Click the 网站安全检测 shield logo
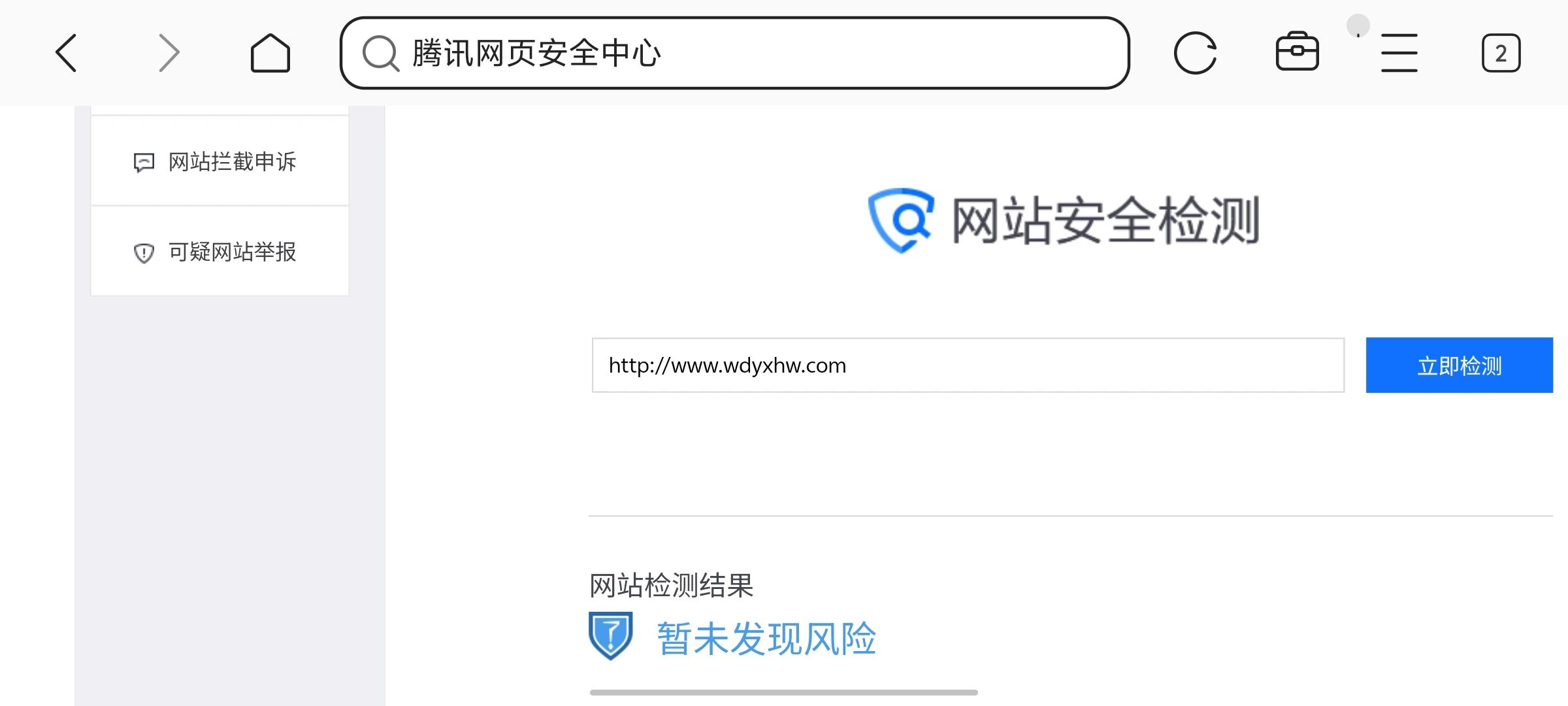Viewport: 1568px width, 706px height. 901,220
